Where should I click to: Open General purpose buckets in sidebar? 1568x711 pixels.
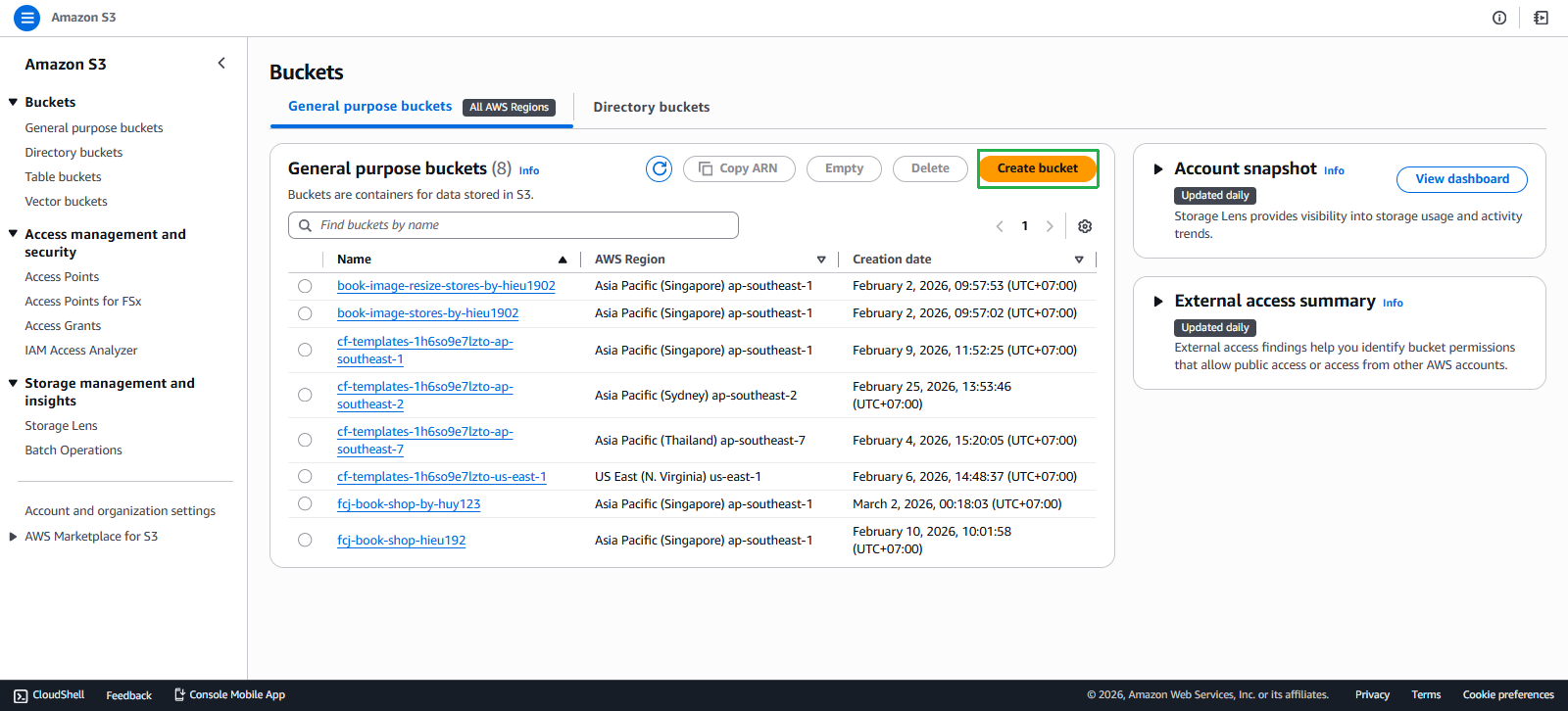pyautogui.click(x=94, y=128)
